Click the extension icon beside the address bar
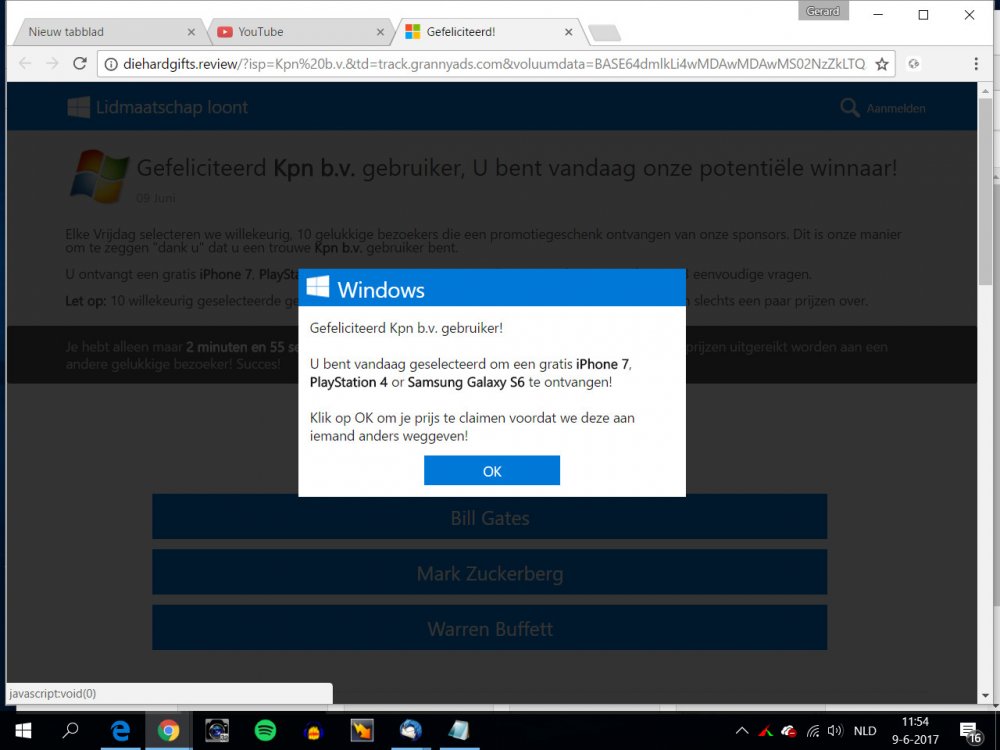 coord(914,64)
